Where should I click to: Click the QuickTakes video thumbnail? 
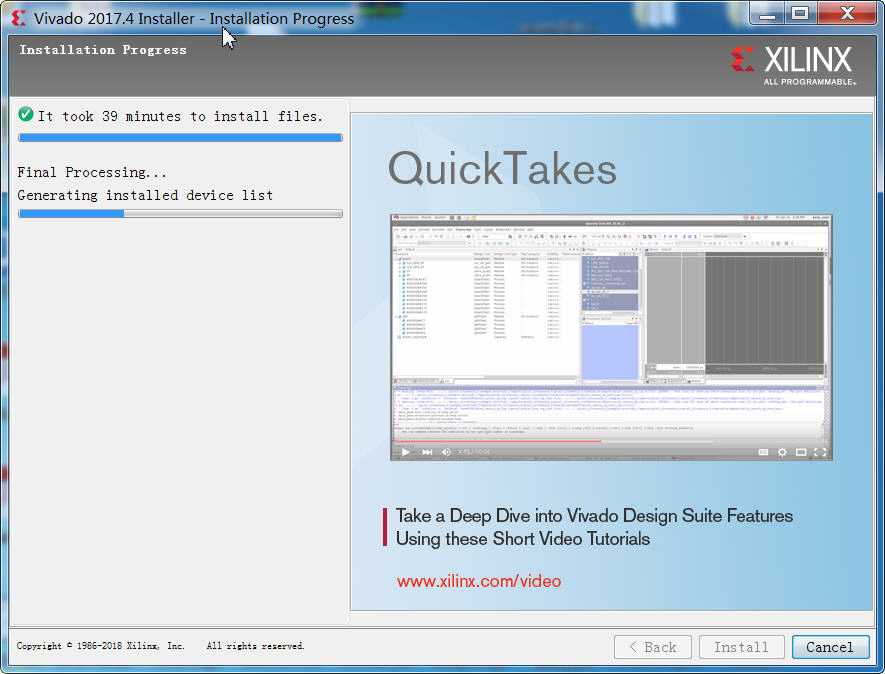point(611,337)
